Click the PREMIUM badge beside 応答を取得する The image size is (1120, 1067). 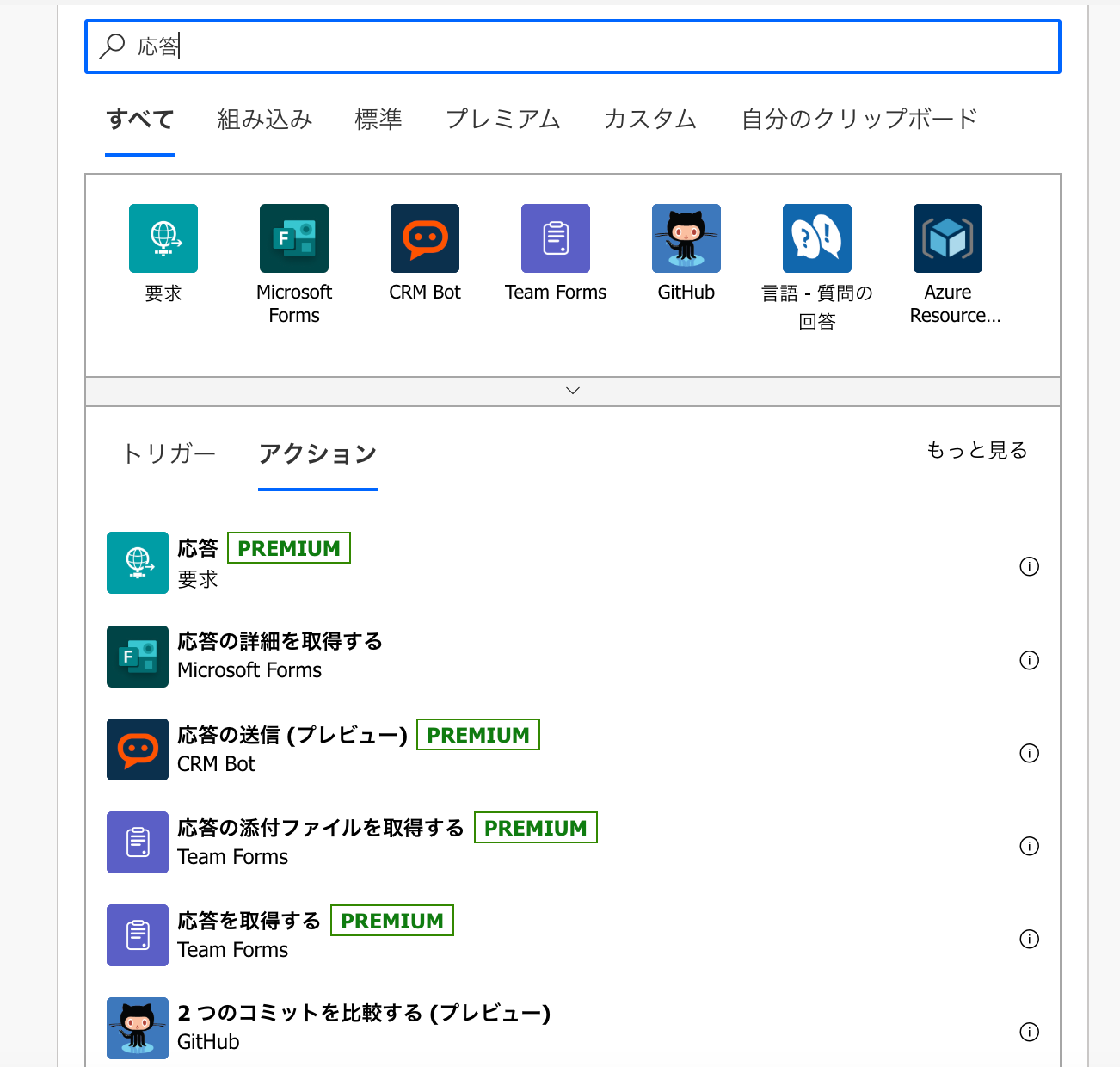click(392, 921)
